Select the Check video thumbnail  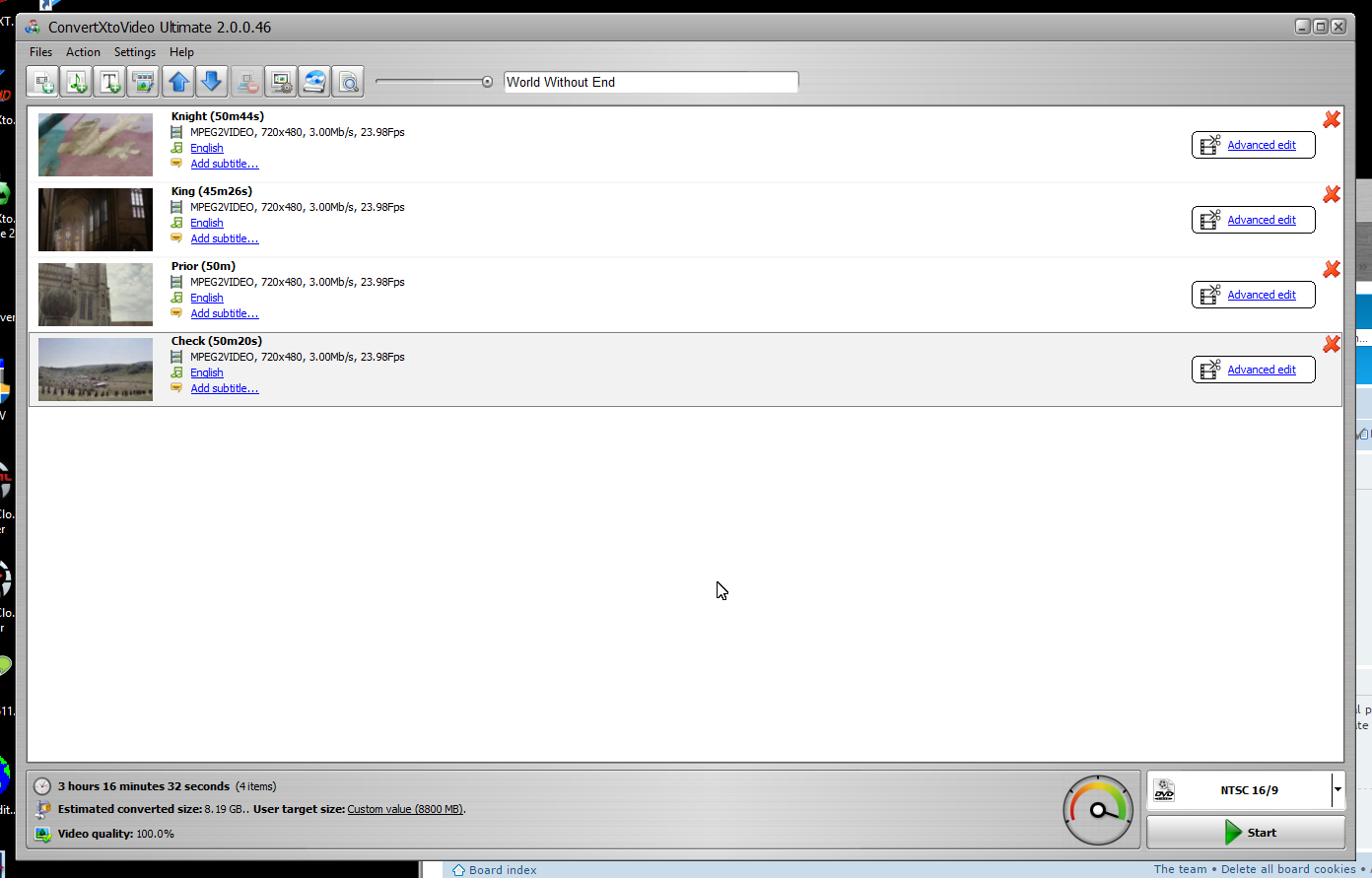click(x=96, y=370)
